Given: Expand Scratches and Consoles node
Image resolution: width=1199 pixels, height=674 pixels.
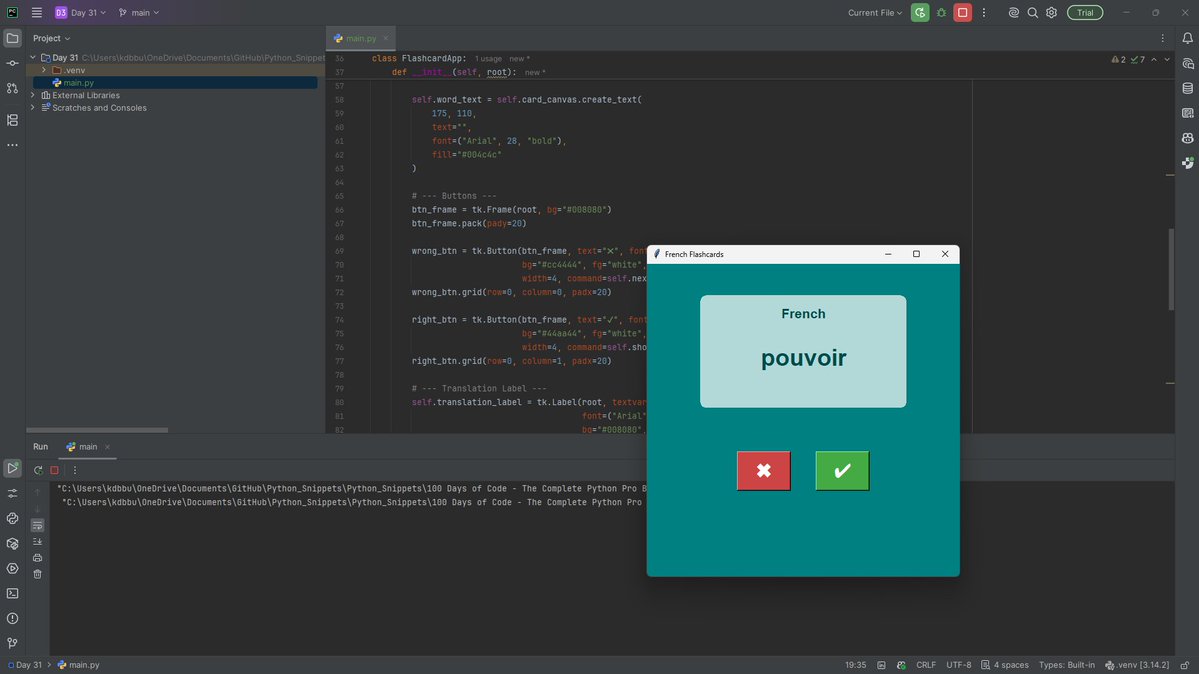Looking at the screenshot, I should coord(33,108).
